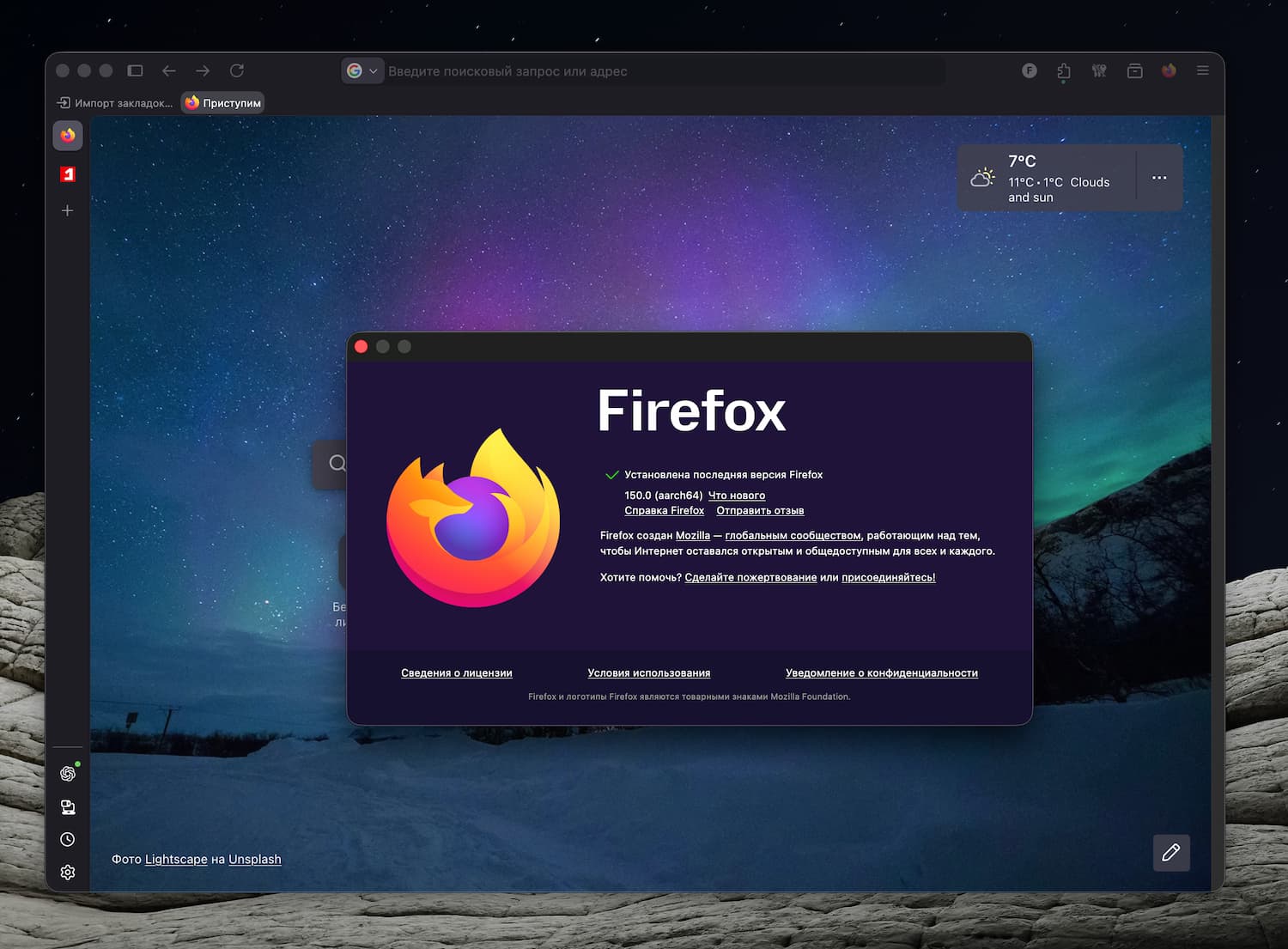Expand Google search engine dropdown
Image resolution: width=1288 pixels, height=949 pixels.
coord(362,71)
